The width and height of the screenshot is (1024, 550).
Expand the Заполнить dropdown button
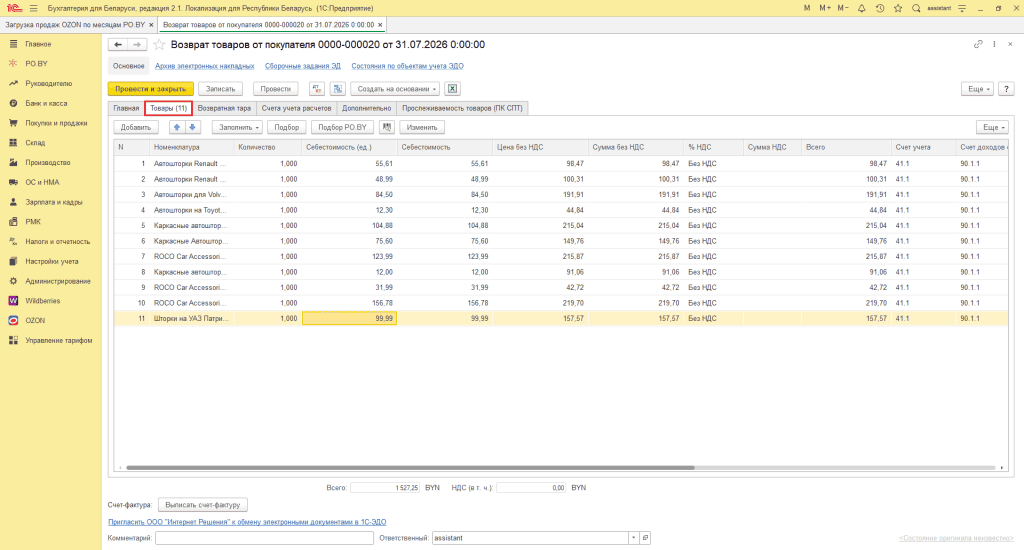coord(239,127)
